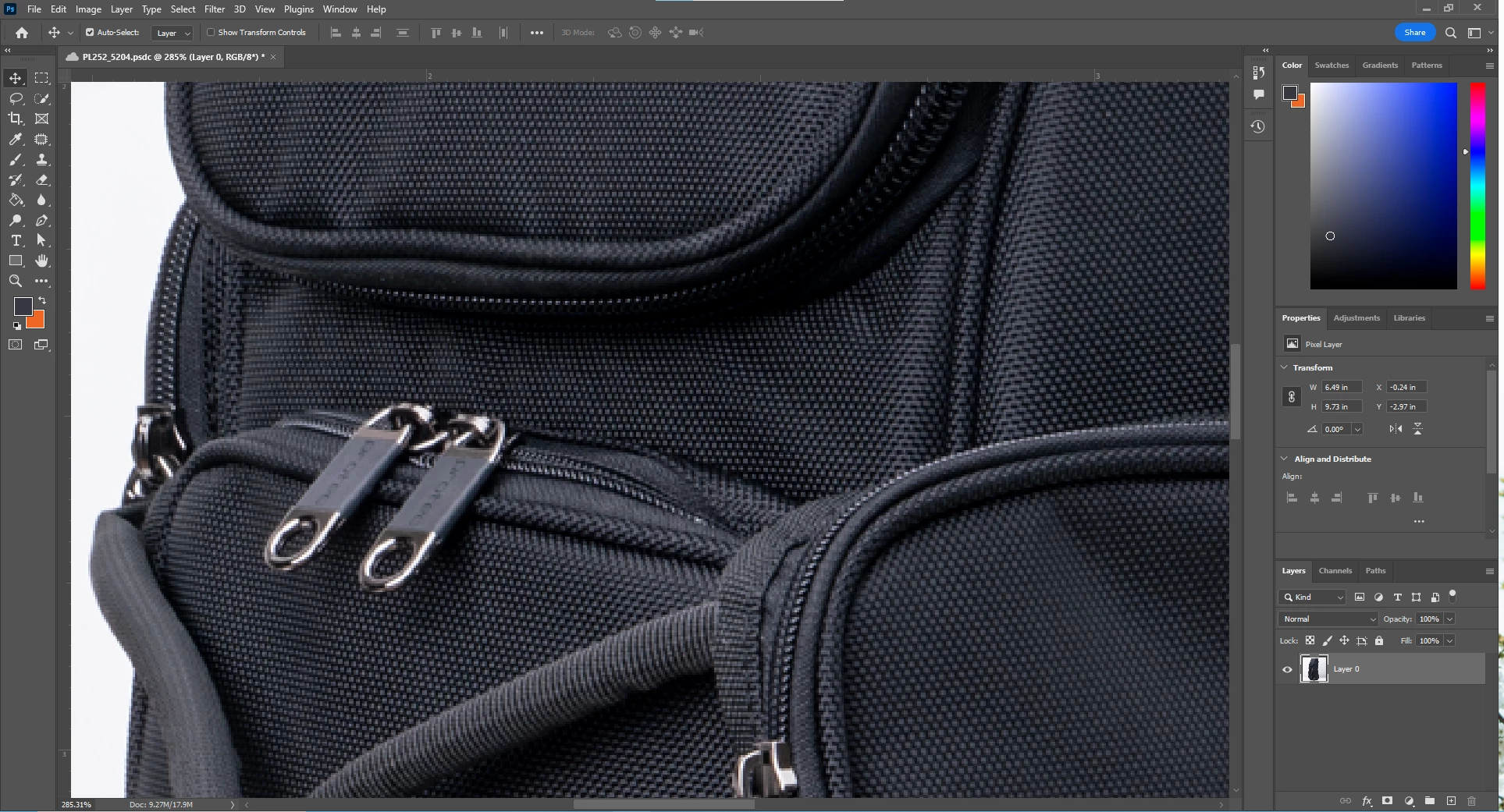This screenshot has width=1504, height=812.
Task: Switch to the Channels tab
Action: pos(1335,571)
